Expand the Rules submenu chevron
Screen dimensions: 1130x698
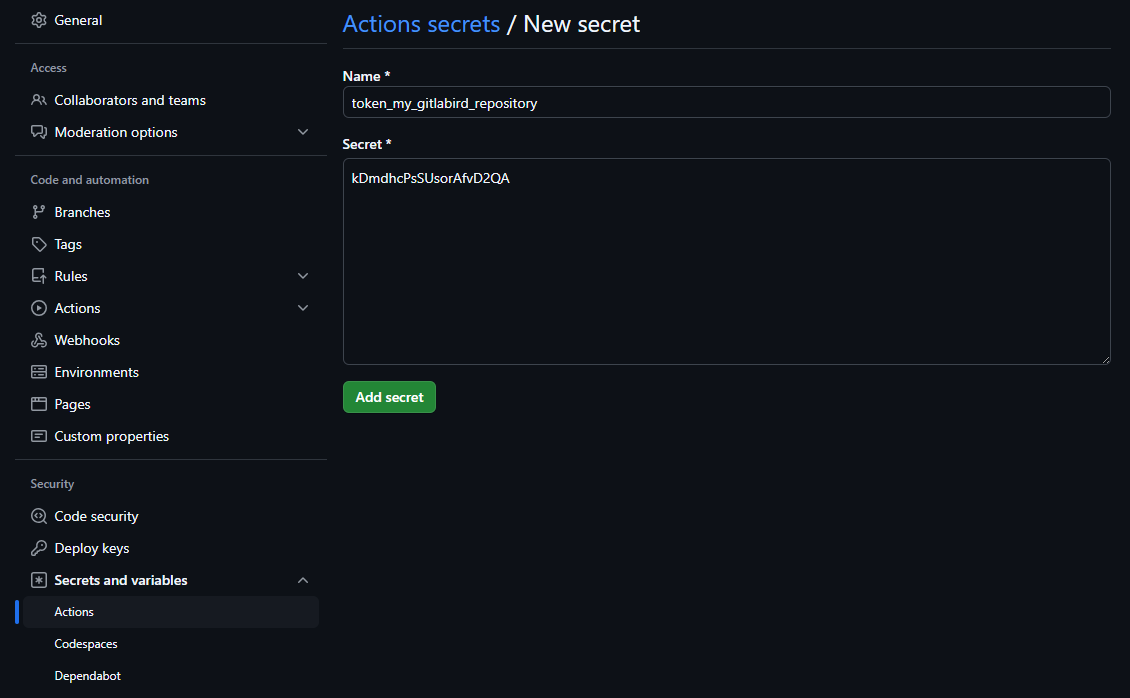pyautogui.click(x=303, y=276)
